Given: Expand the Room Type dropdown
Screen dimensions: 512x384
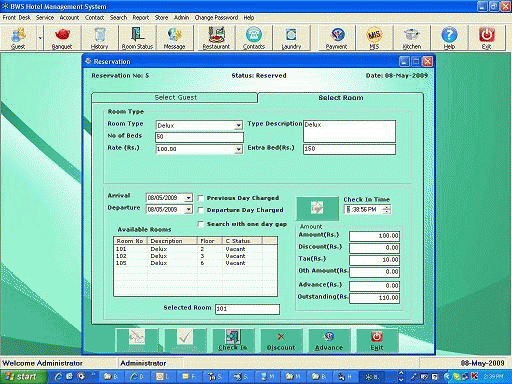Looking at the screenshot, I should [x=238, y=126].
